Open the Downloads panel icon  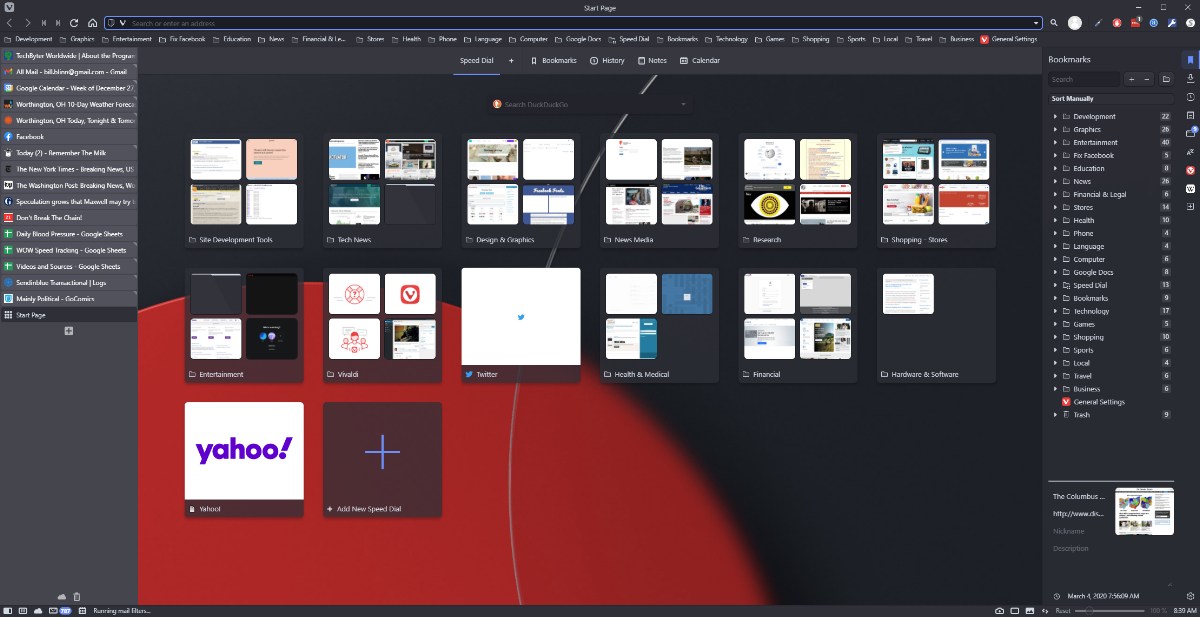pyautogui.click(x=1190, y=79)
